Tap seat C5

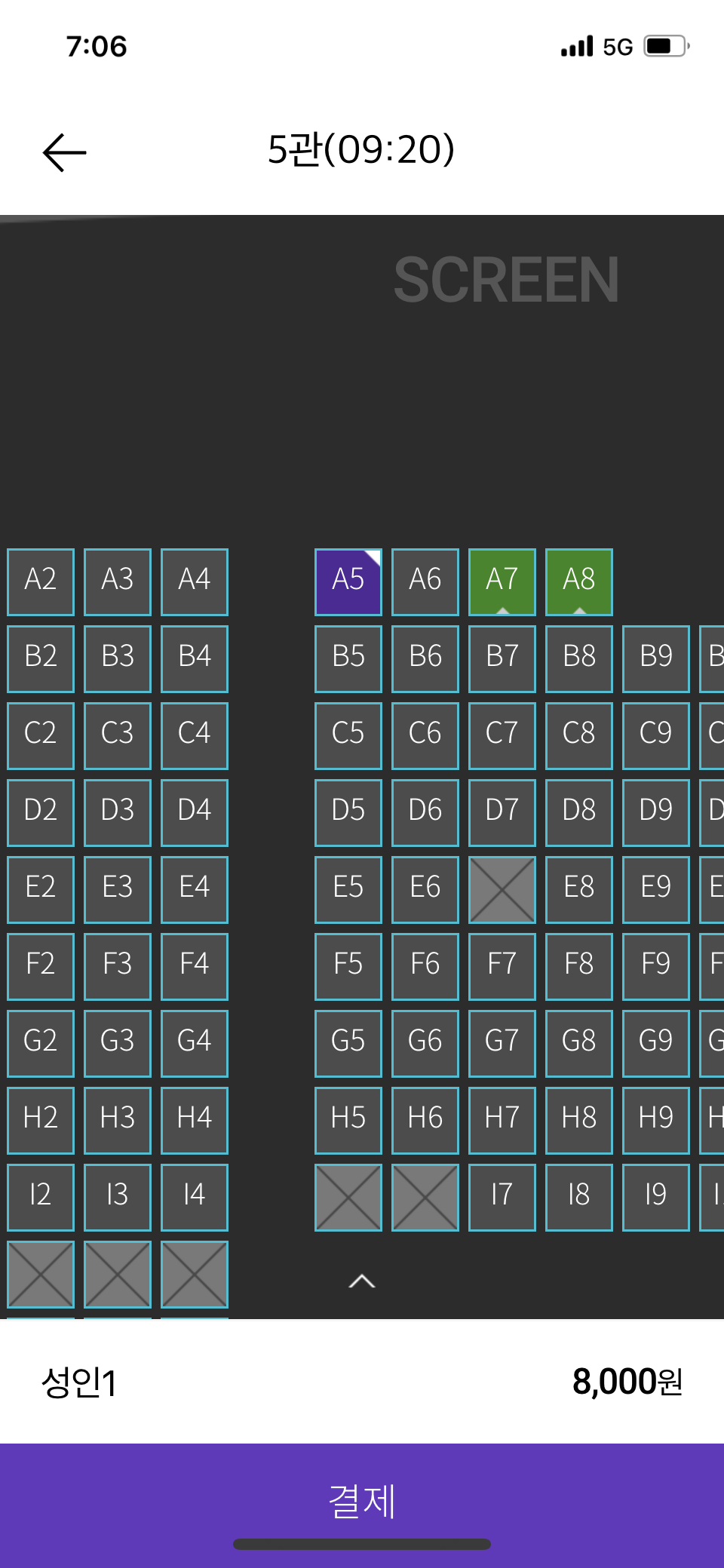pyautogui.click(x=348, y=736)
